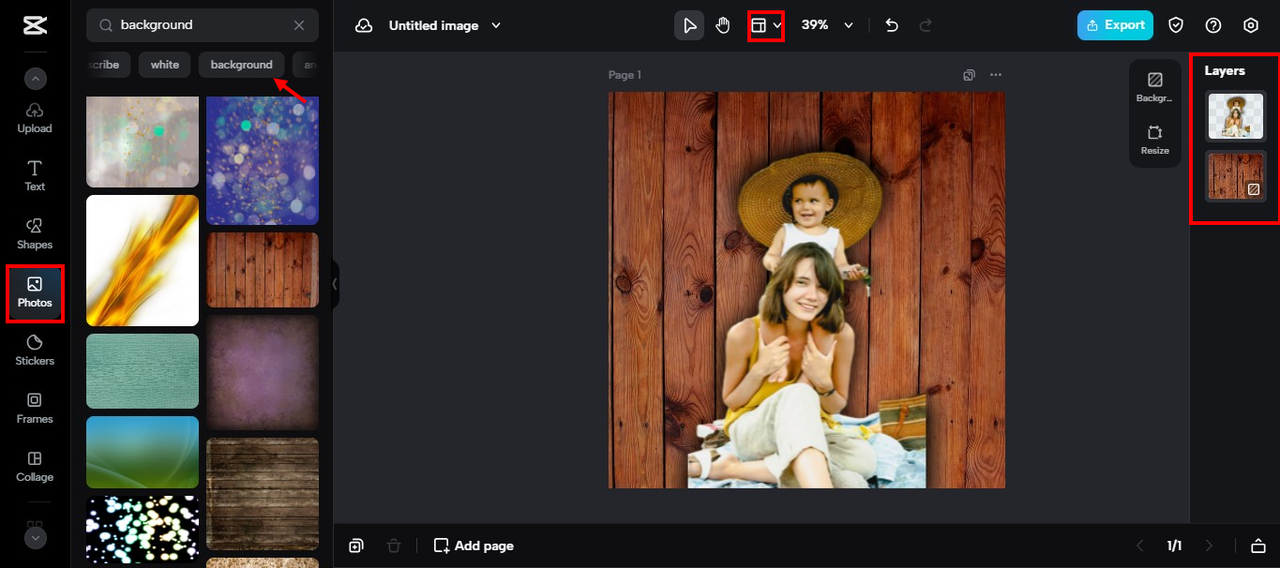Image resolution: width=1280 pixels, height=568 pixels.
Task: Select the 'white' search tag
Action: (x=165, y=65)
